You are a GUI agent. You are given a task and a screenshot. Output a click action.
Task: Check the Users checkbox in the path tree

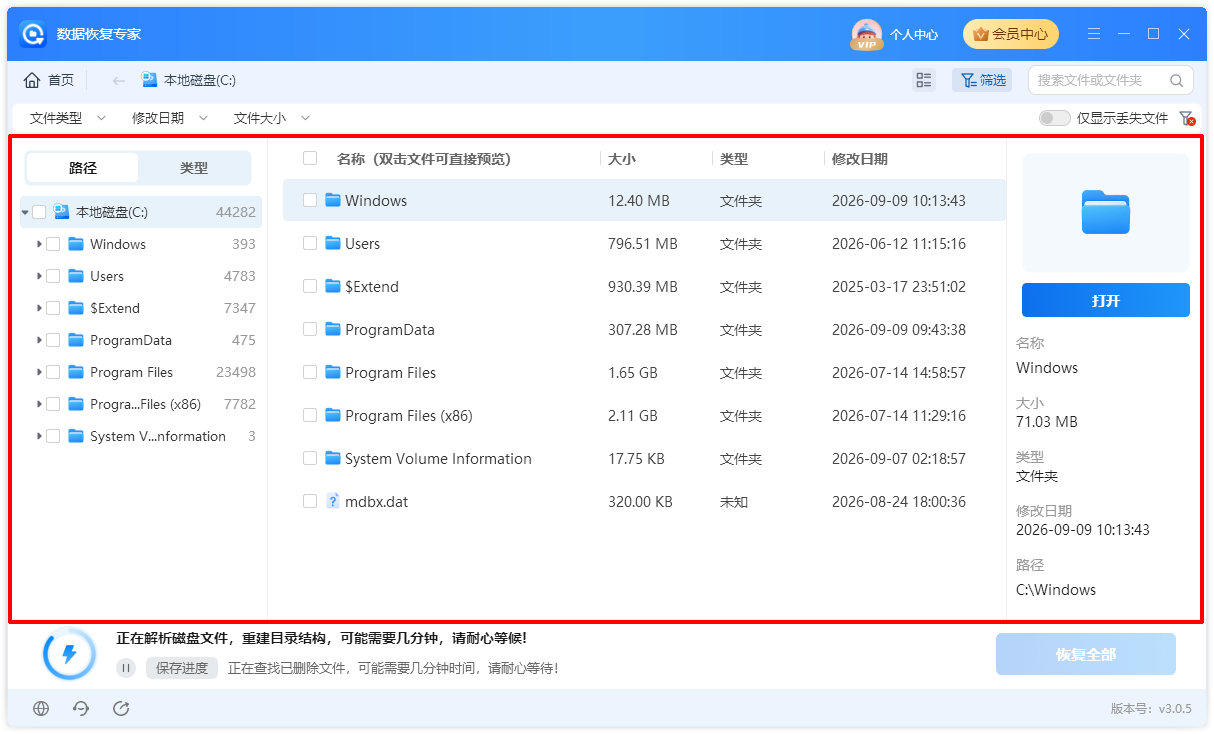pos(53,276)
